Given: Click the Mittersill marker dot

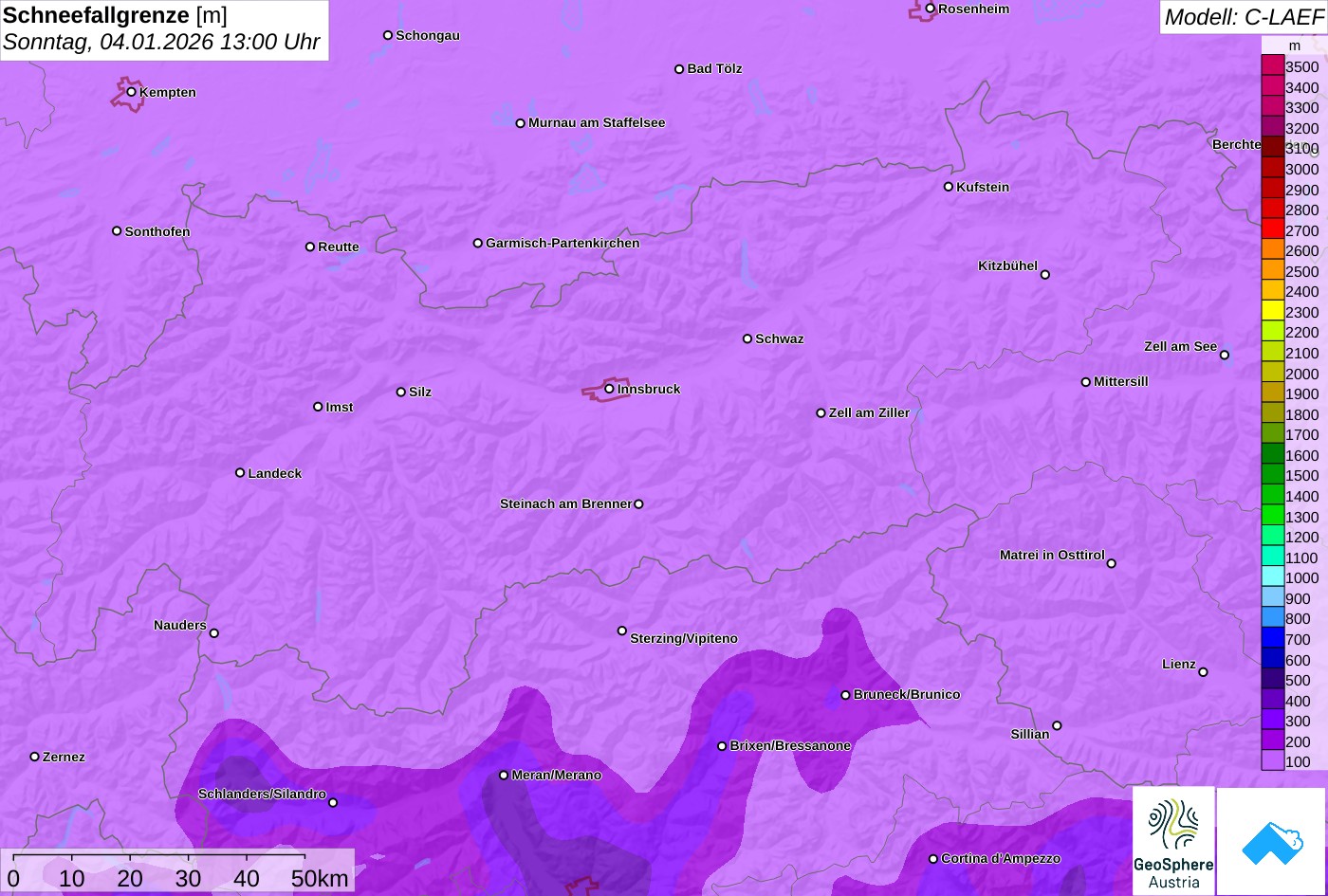Looking at the screenshot, I should [x=1086, y=382].
